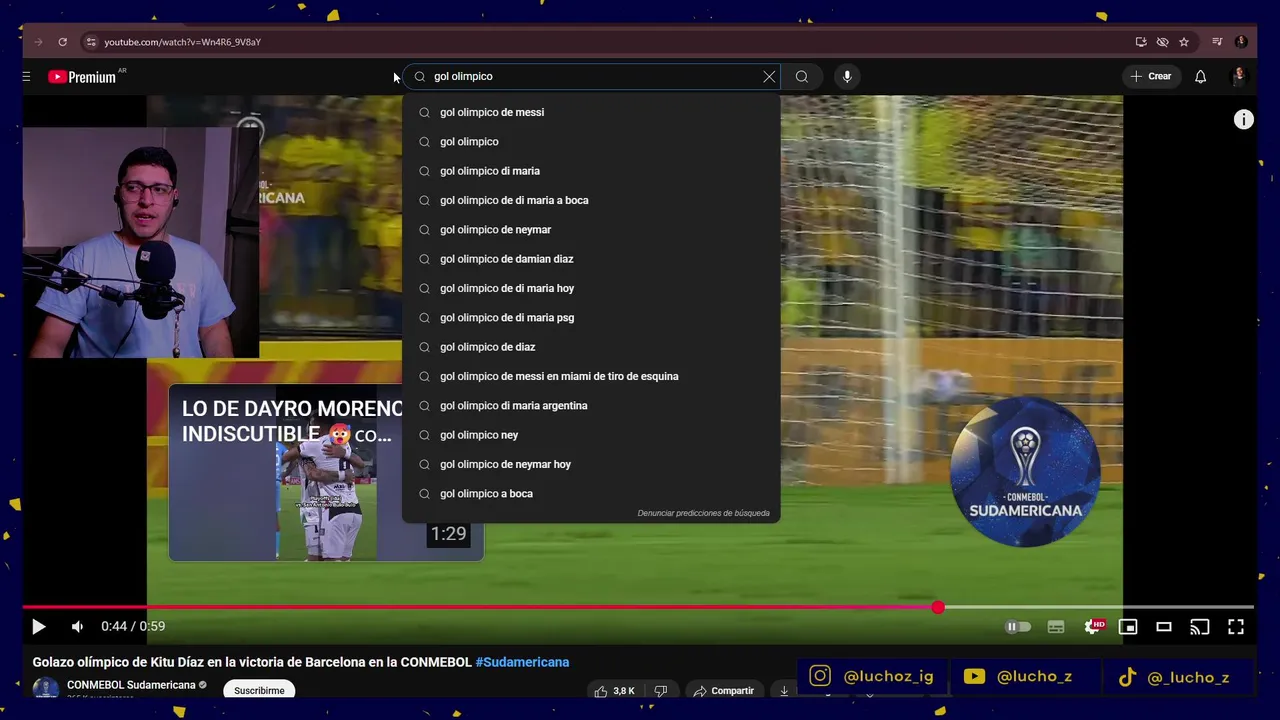Select suggestion 'gol olimpico de neymar'
Viewport: 1280px width, 720px height.
(x=591, y=229)
